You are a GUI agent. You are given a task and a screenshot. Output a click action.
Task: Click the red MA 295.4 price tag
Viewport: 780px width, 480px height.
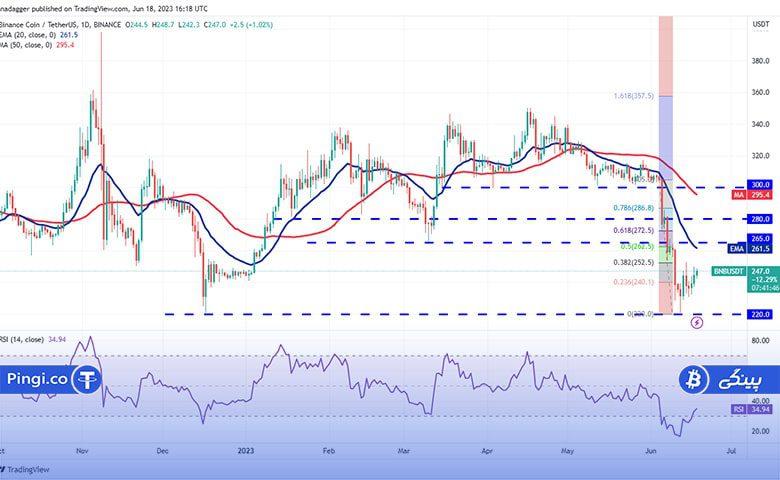click(752, 195)
